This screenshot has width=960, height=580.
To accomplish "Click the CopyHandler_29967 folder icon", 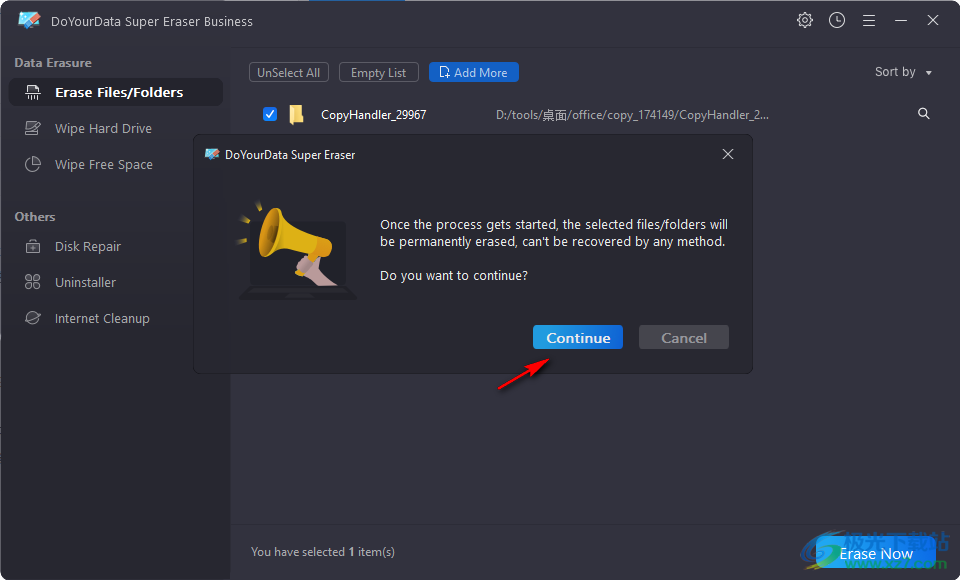I will click(x=296, y=115).
